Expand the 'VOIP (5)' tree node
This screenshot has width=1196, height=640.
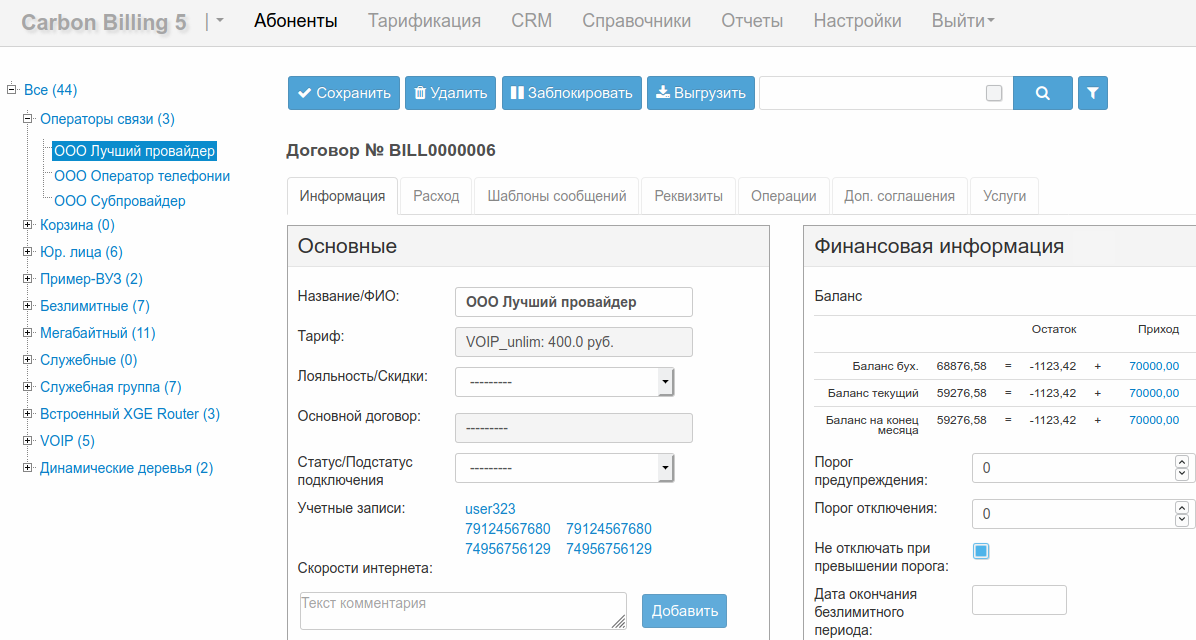point(27,440)
